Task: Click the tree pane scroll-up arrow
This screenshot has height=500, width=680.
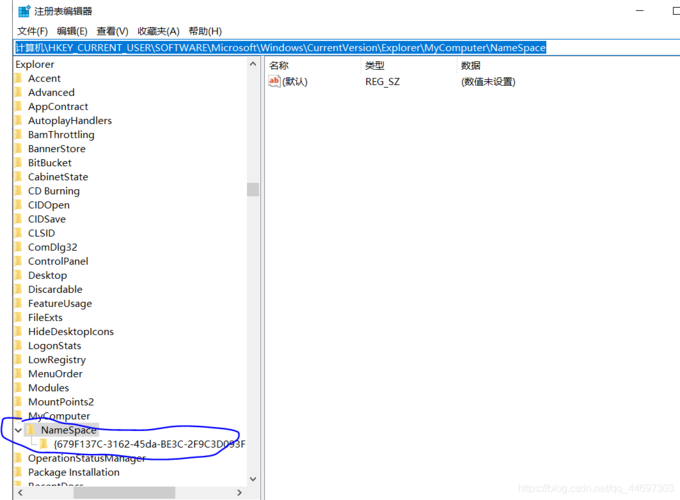Action: [x=253, y=64]
